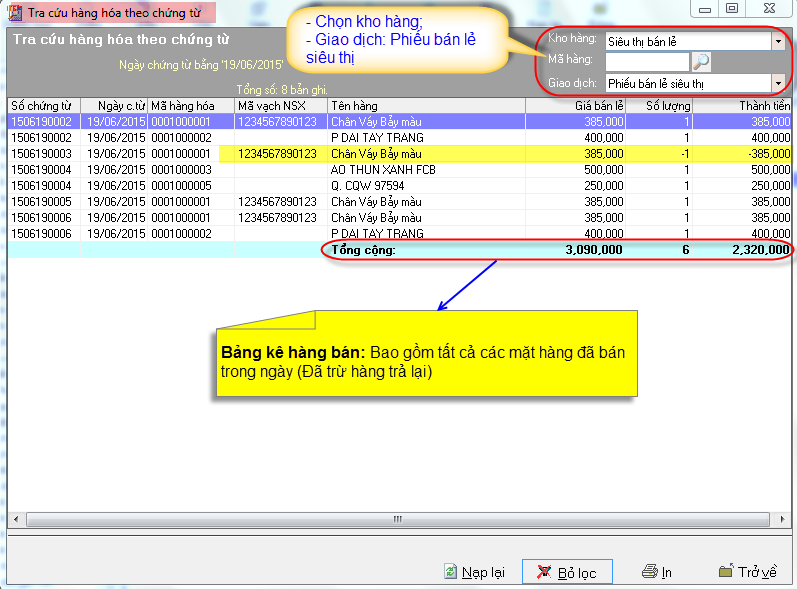Click the app icon in the title bar
Image resolution: width=797 pixels, height=589 pixels.
[14, 11]
